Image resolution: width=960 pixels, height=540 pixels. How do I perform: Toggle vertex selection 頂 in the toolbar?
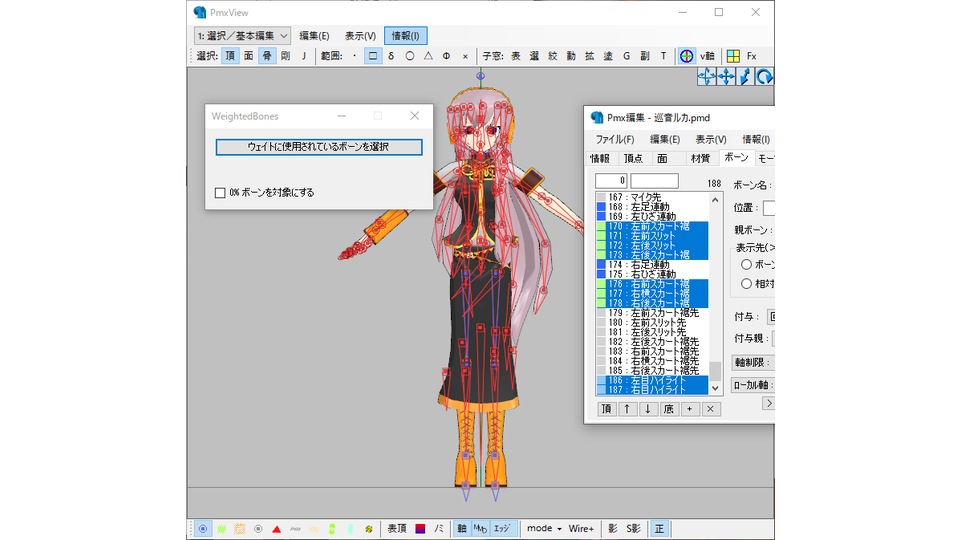point(230,56)
